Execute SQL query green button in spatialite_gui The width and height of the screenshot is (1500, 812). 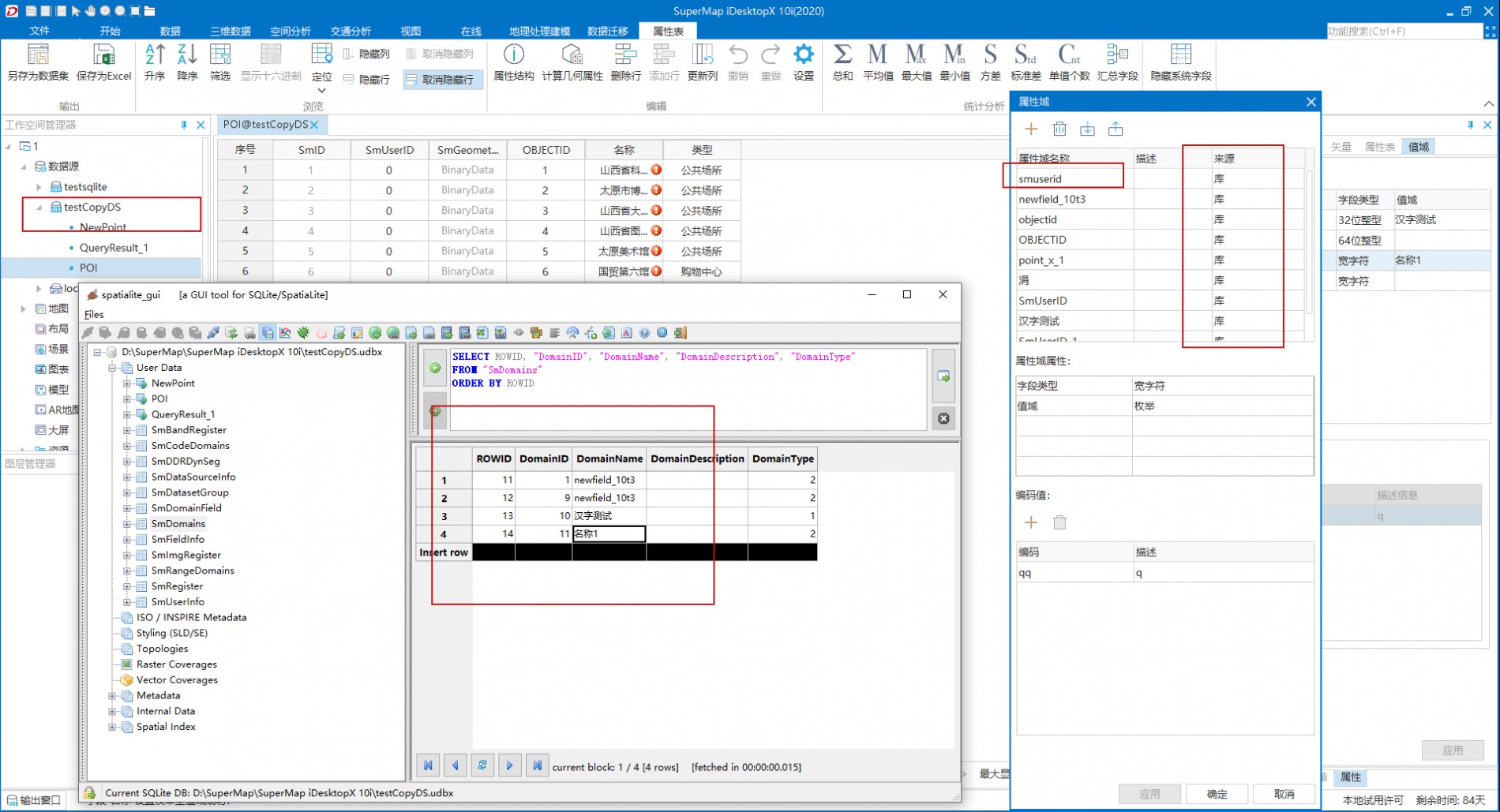tap(435, 368)
